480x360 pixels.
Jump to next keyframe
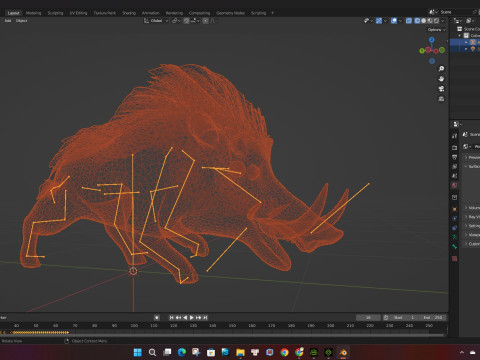click(x=199, y=318)
